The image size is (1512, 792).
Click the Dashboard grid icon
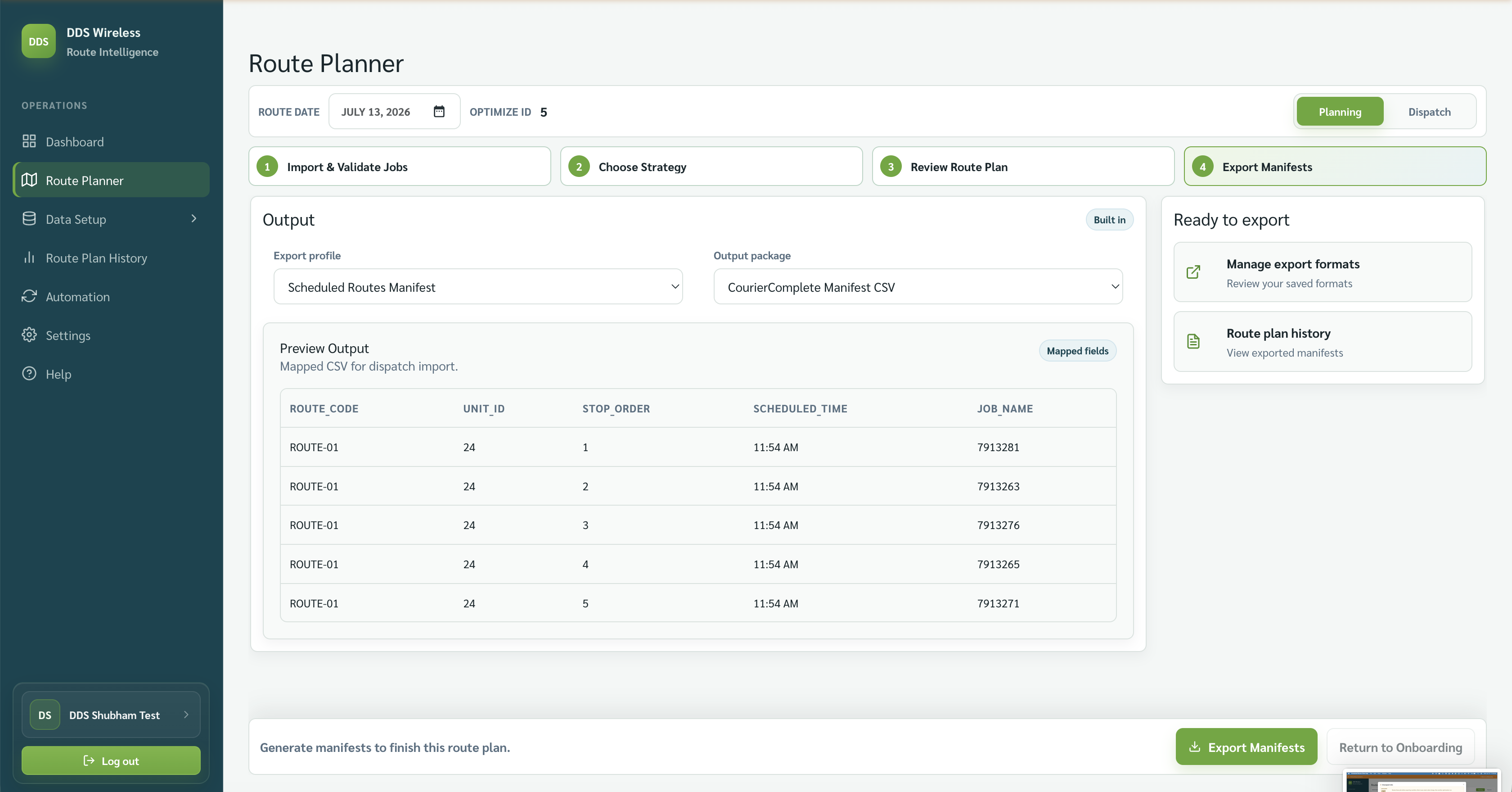[x=29, y=141]
